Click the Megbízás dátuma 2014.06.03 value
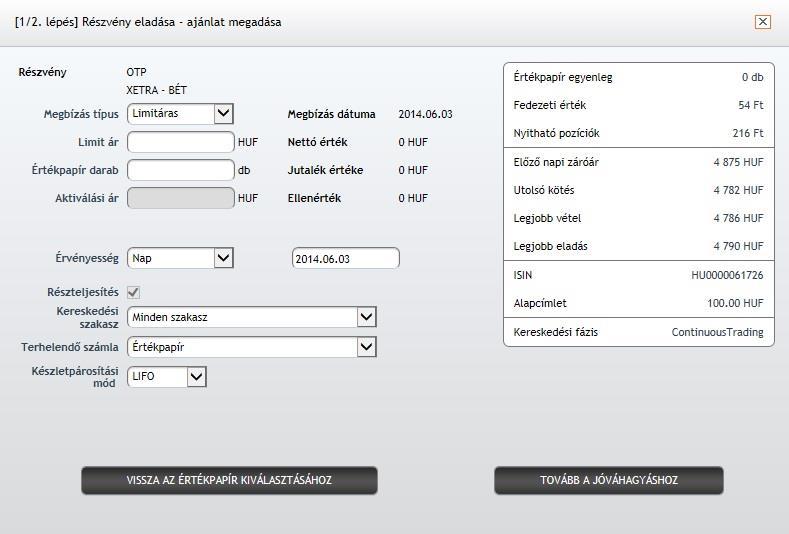Screen dimensions: 789x534 point(425,114)
